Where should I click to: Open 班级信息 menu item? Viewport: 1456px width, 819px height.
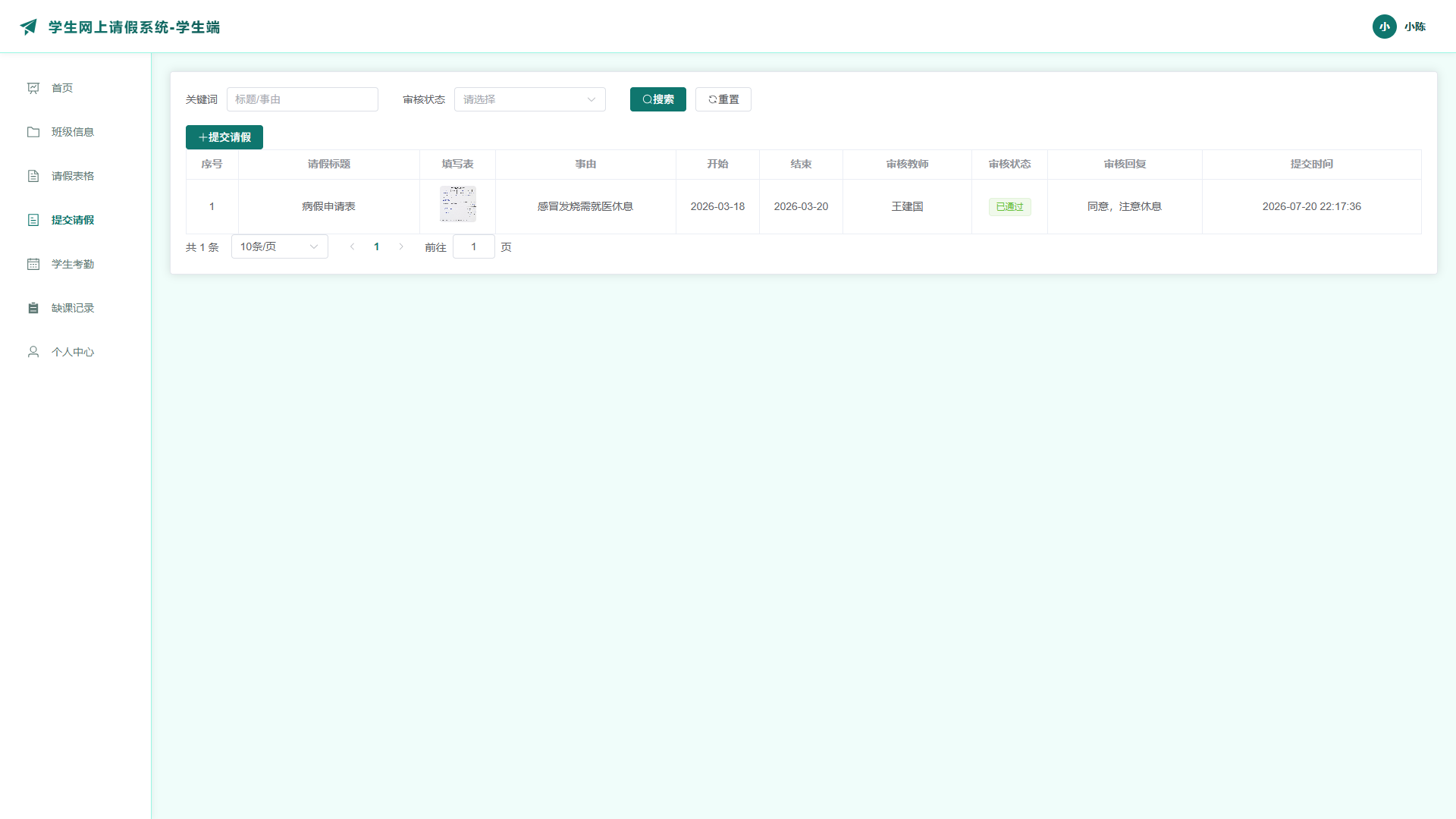click(76, 132)
